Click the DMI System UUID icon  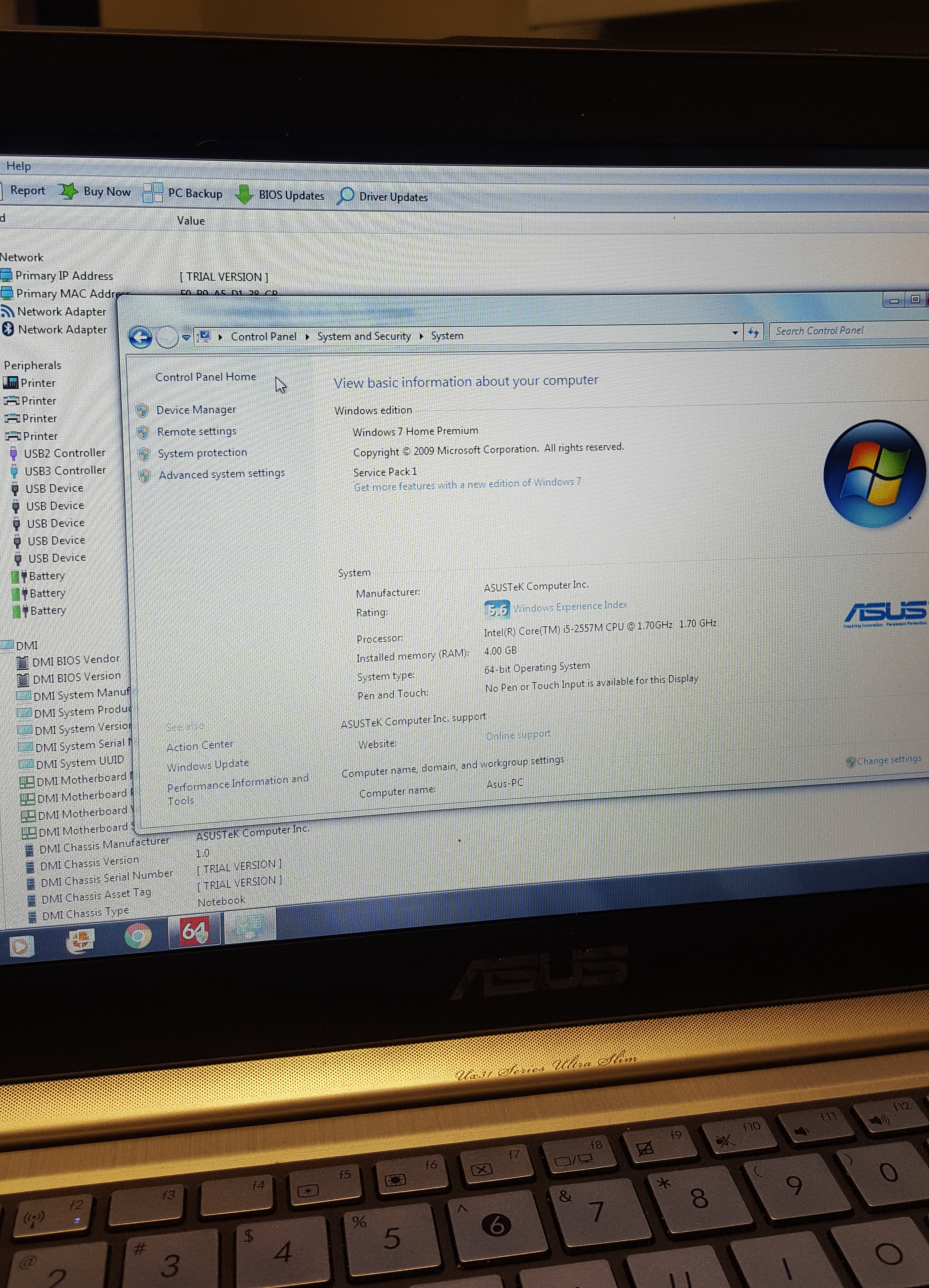pyautogui.click(x=26, y=765)
